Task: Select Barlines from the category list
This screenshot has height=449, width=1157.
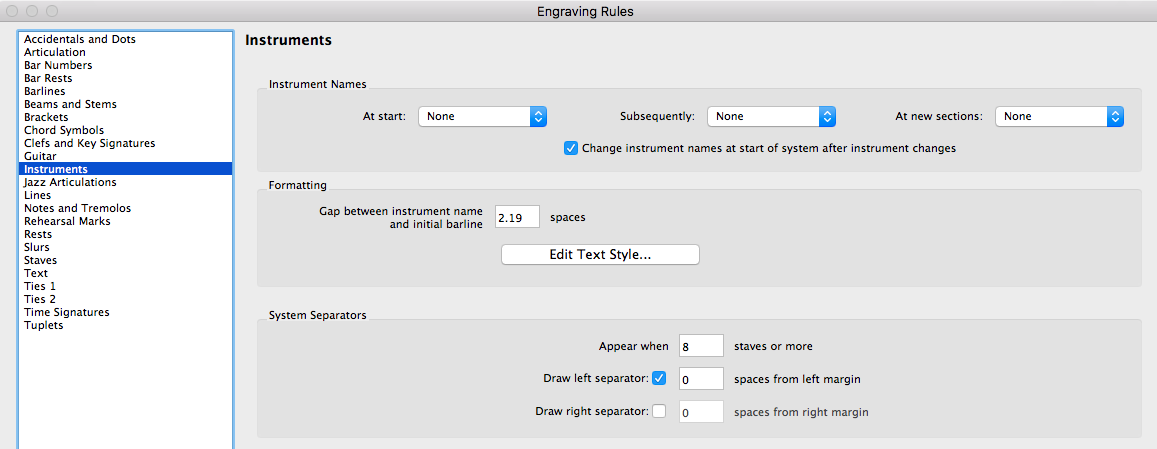Action: click(46, 91)
